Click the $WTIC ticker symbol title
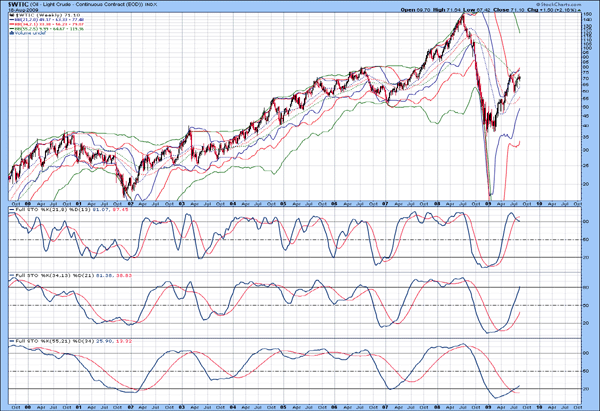The width and height of the screenshot is (600, 411). [18, 5]
